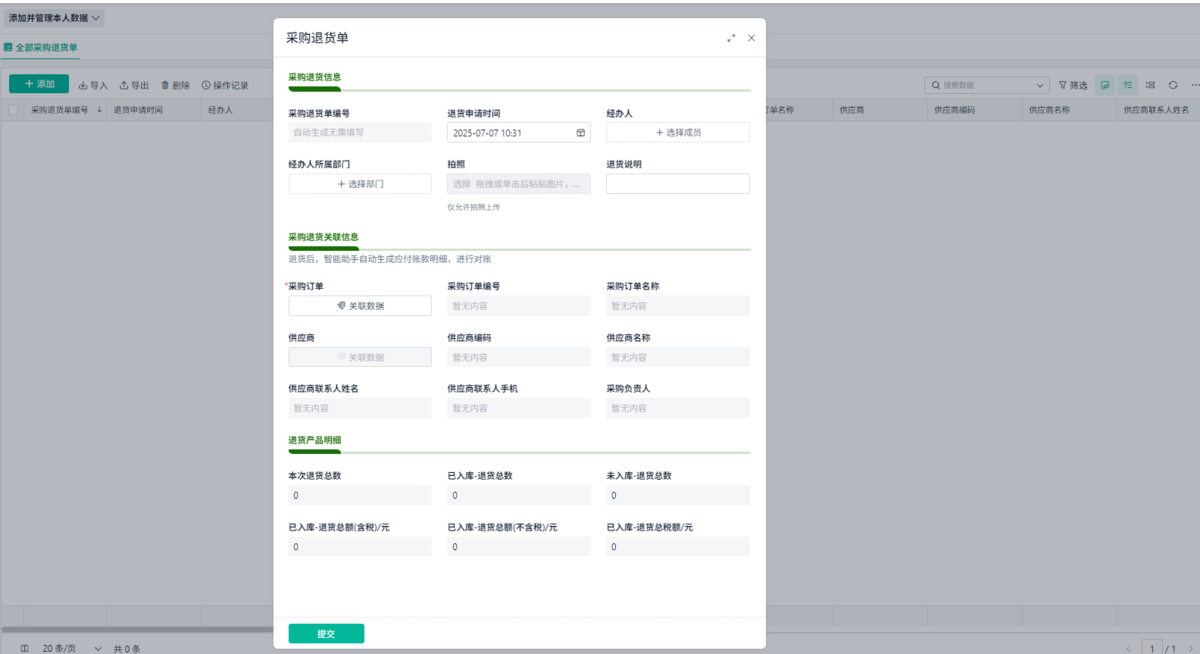Viewport: 1200px width, 654px height.
Task: Click the 供应商联系人姓名 column header
Action: (1156, 110)
